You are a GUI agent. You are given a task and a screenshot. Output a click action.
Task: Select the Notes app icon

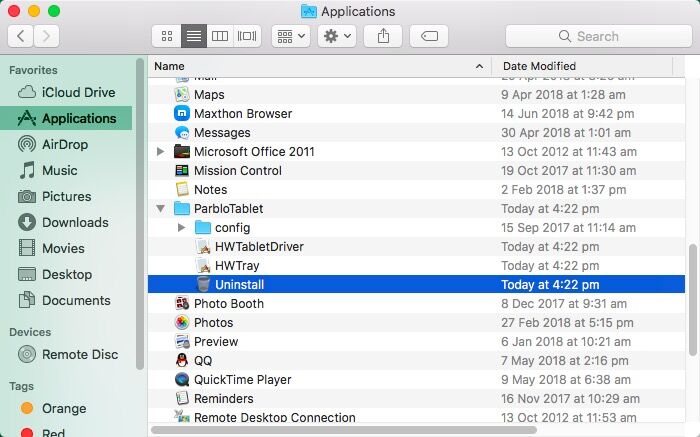coord(182,190)
